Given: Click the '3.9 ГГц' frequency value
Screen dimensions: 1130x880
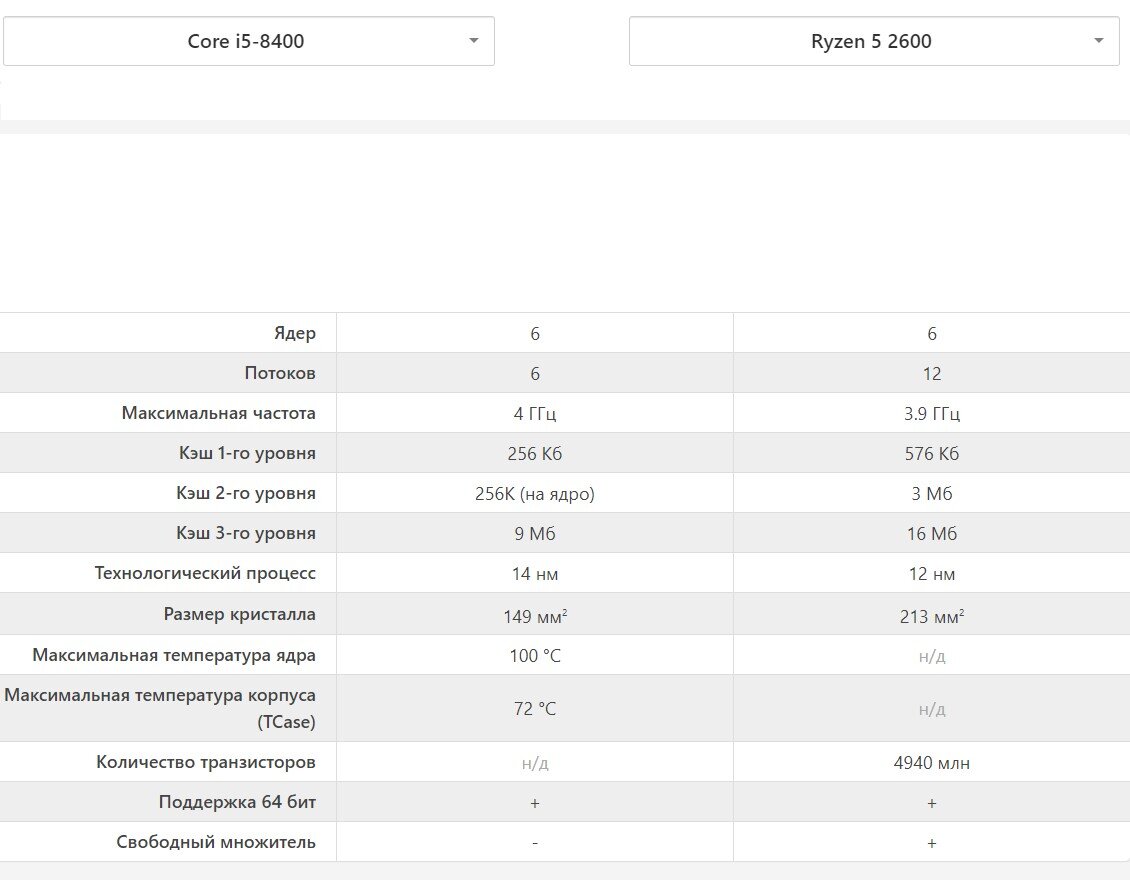Looking at the screenshot, I should (x=932, y=414).
